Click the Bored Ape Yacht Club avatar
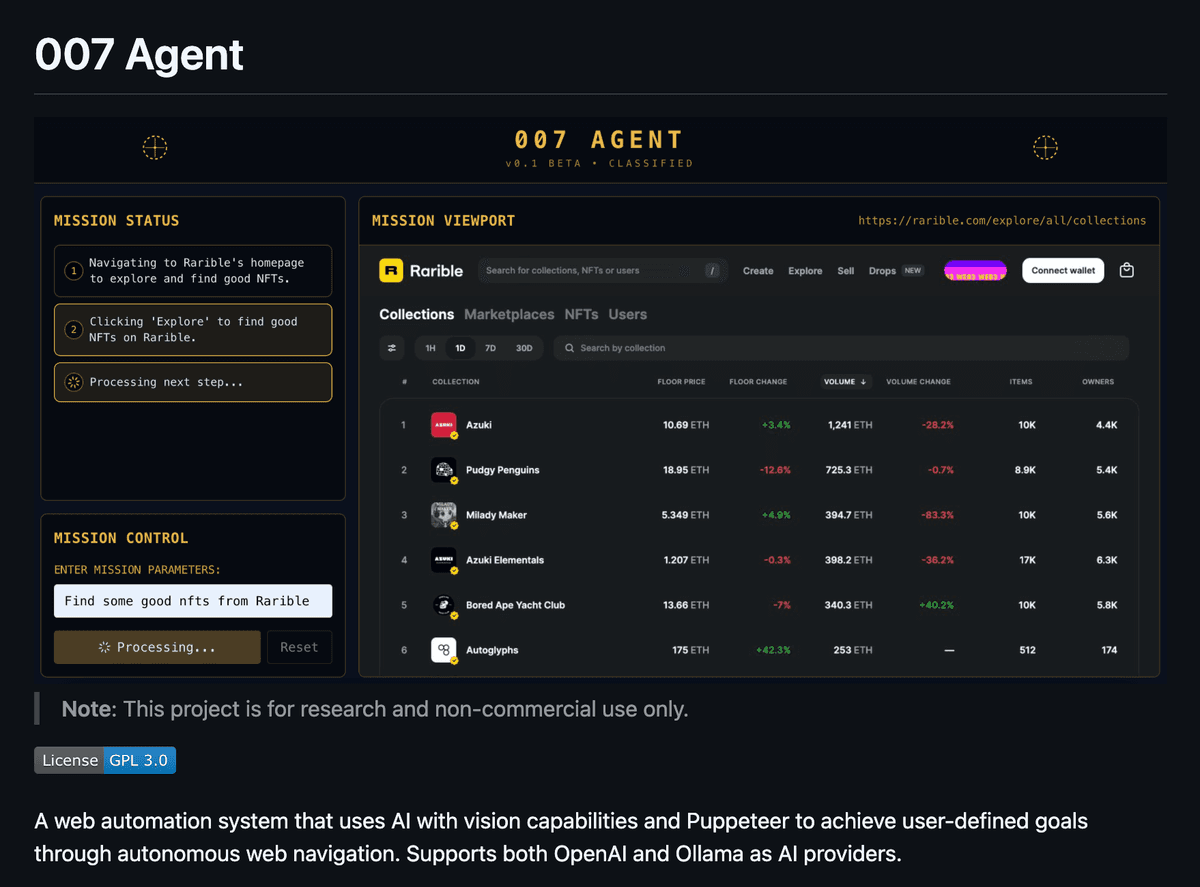Screen dimensions: 1200x887 coord(444,605)
